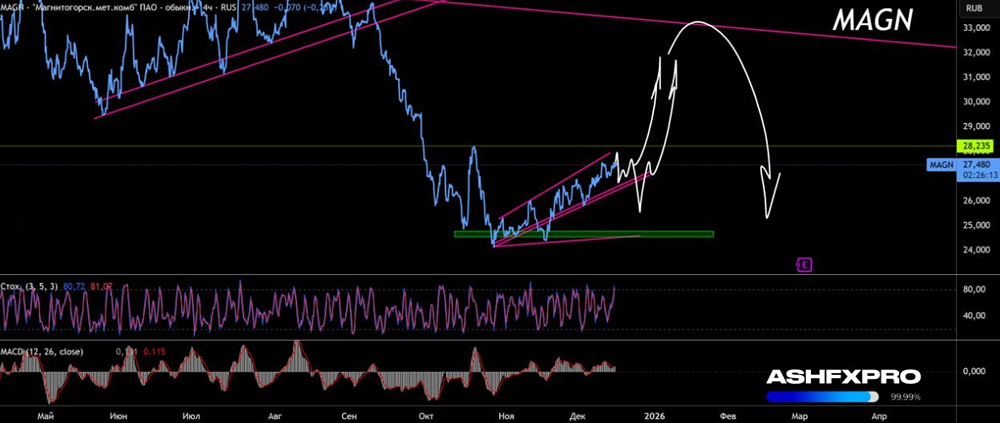Select the MACD (12, 26, close) indicator label

(x=43, y=352)
